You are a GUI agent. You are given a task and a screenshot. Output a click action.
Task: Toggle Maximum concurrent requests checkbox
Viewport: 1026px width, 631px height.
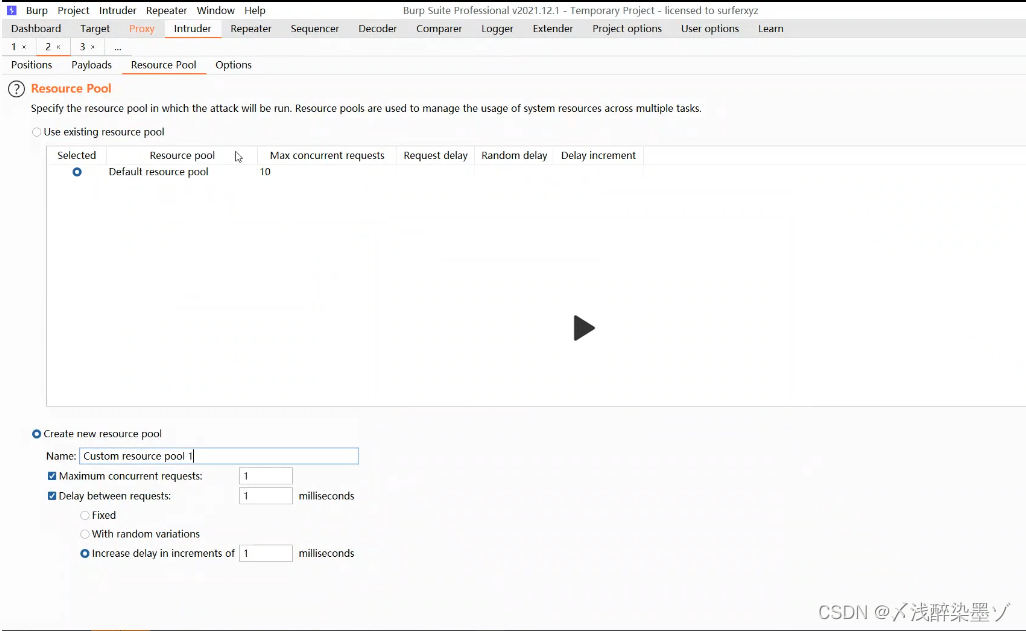click(52, 476)
